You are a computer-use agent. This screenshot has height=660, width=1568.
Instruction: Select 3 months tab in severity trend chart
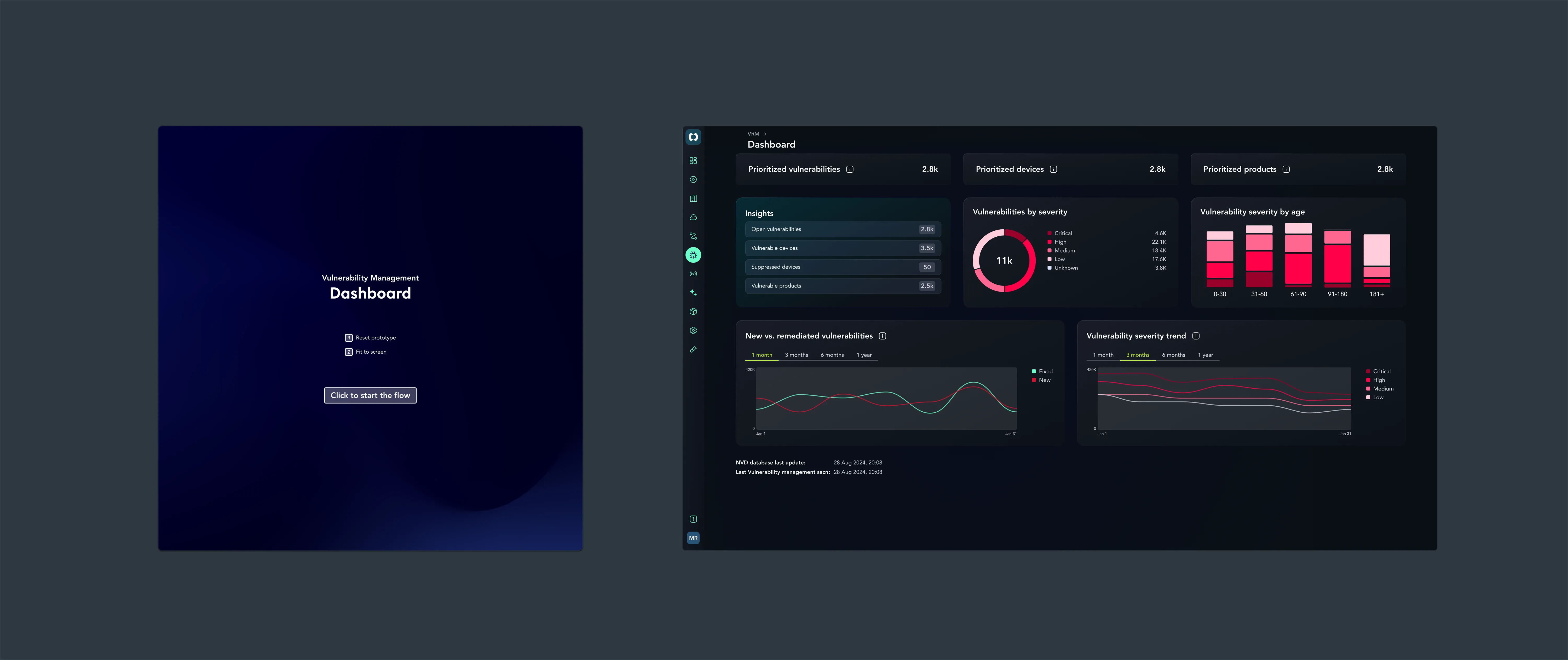coord(1138,355)
